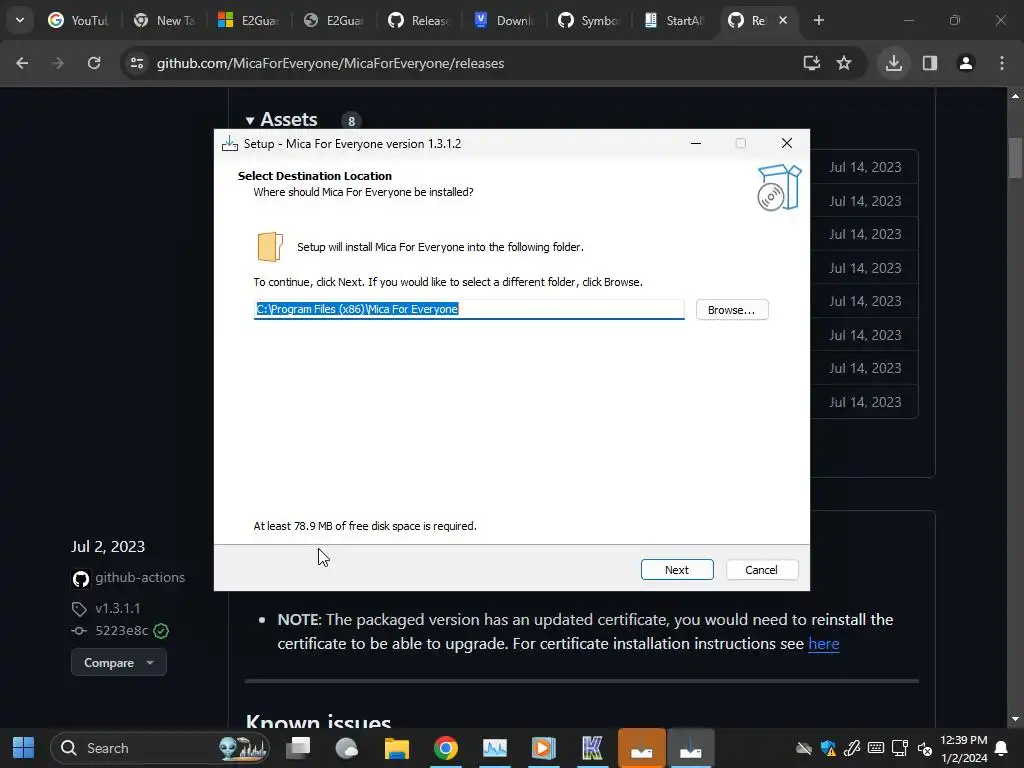Switch to the YouTube browser tab

(78, 20)
